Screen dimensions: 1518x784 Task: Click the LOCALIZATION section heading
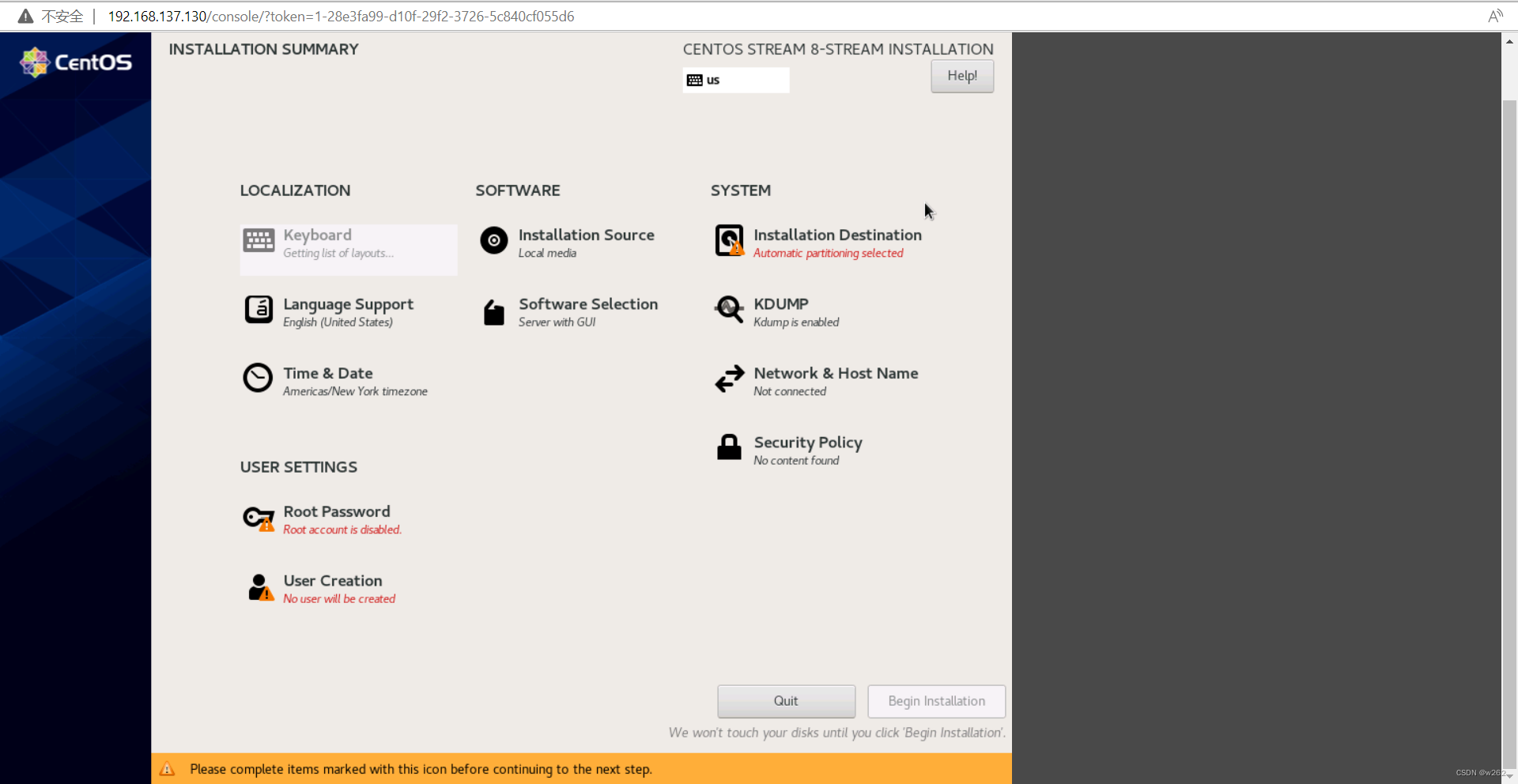point(295,190)
